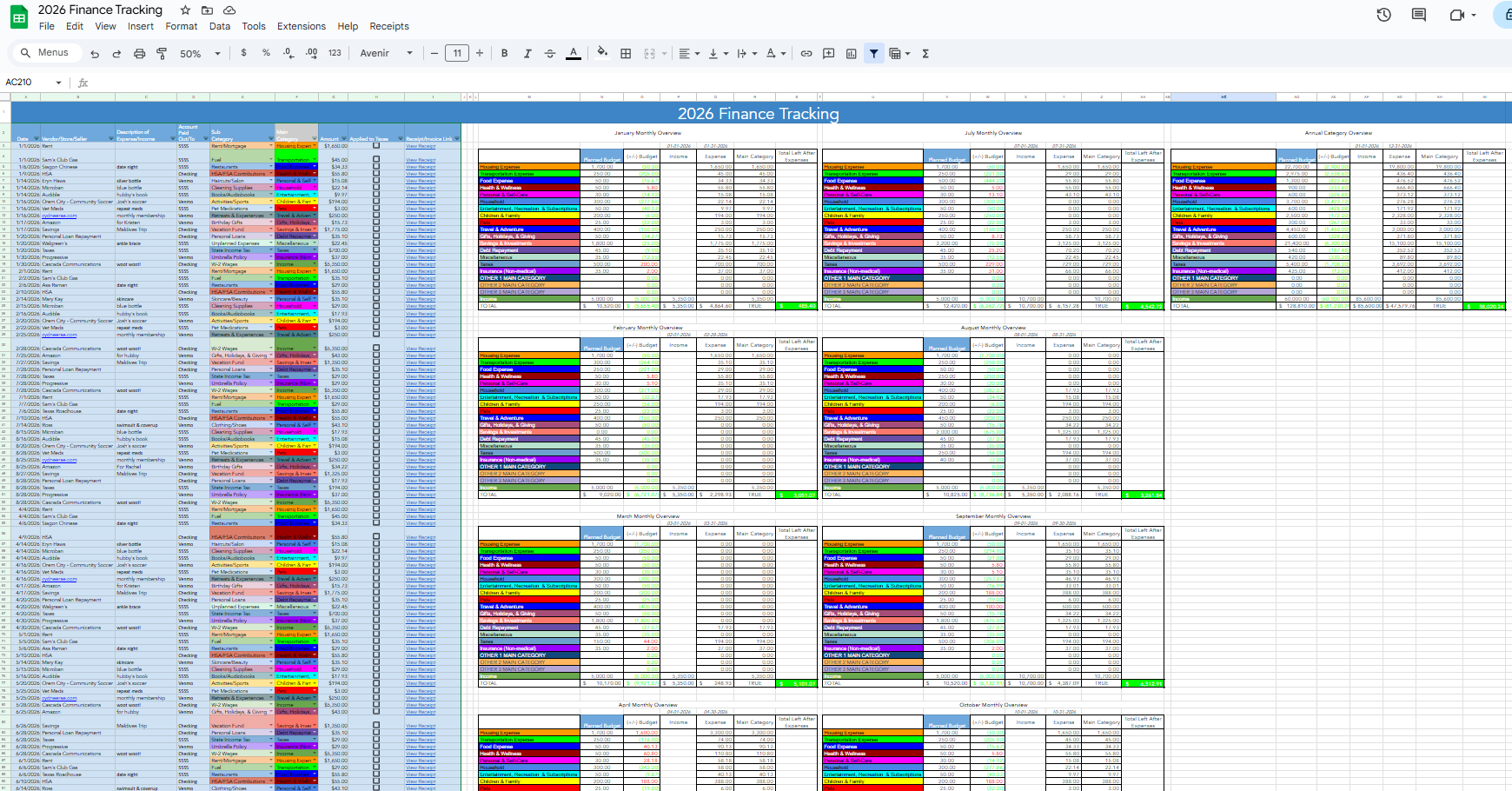Format selection as percent

264,53
